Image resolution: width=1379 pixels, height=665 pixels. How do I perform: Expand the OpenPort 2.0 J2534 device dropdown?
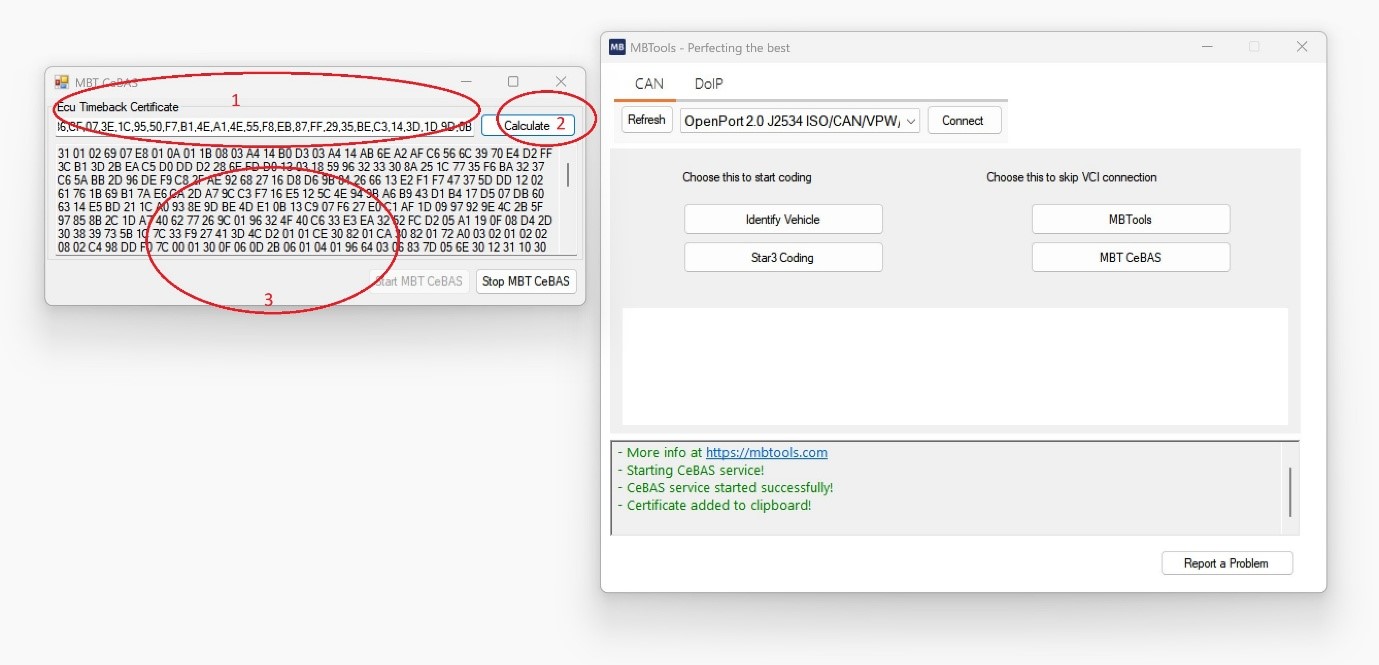[x=908, y=121]
